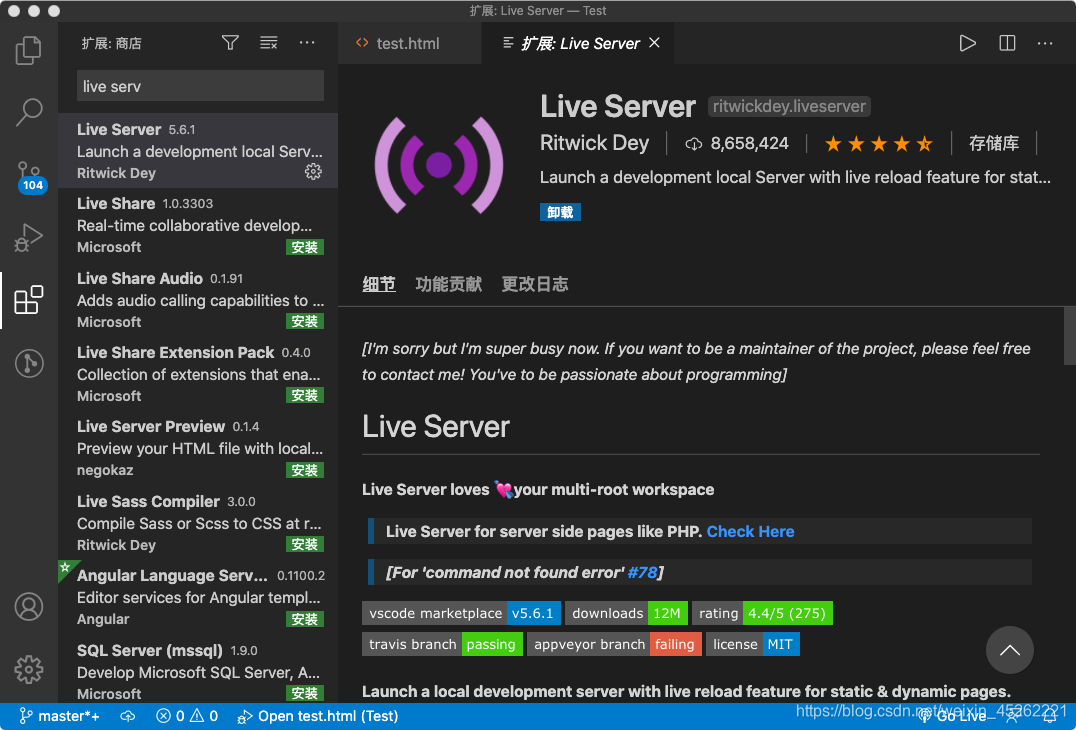The height and width of the screenshot is (730, 1076).
Task: Click the appveyor branch failing badge
Action: tap(614, 644)
